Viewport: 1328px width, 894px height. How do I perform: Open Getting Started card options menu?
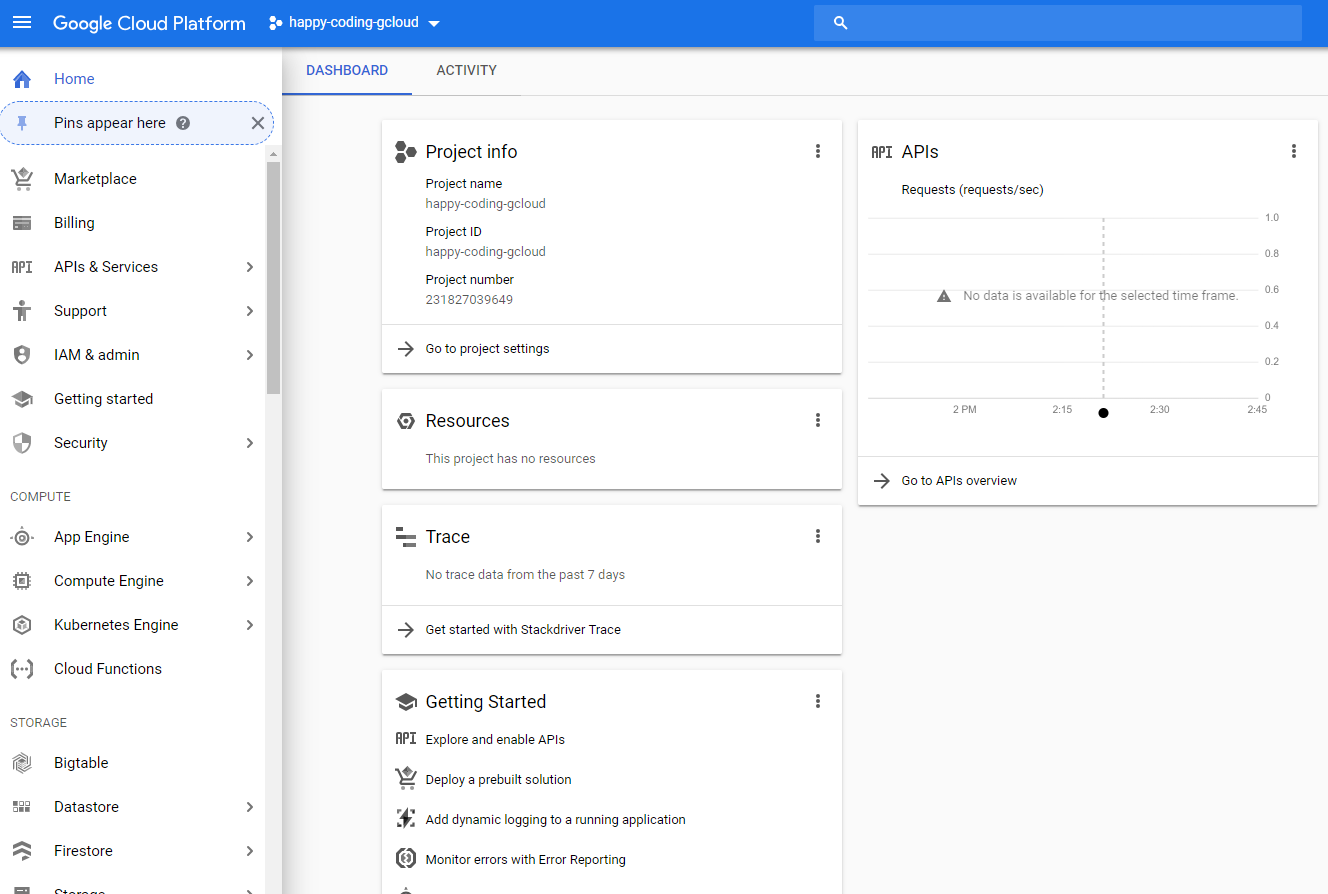point(818,701)
